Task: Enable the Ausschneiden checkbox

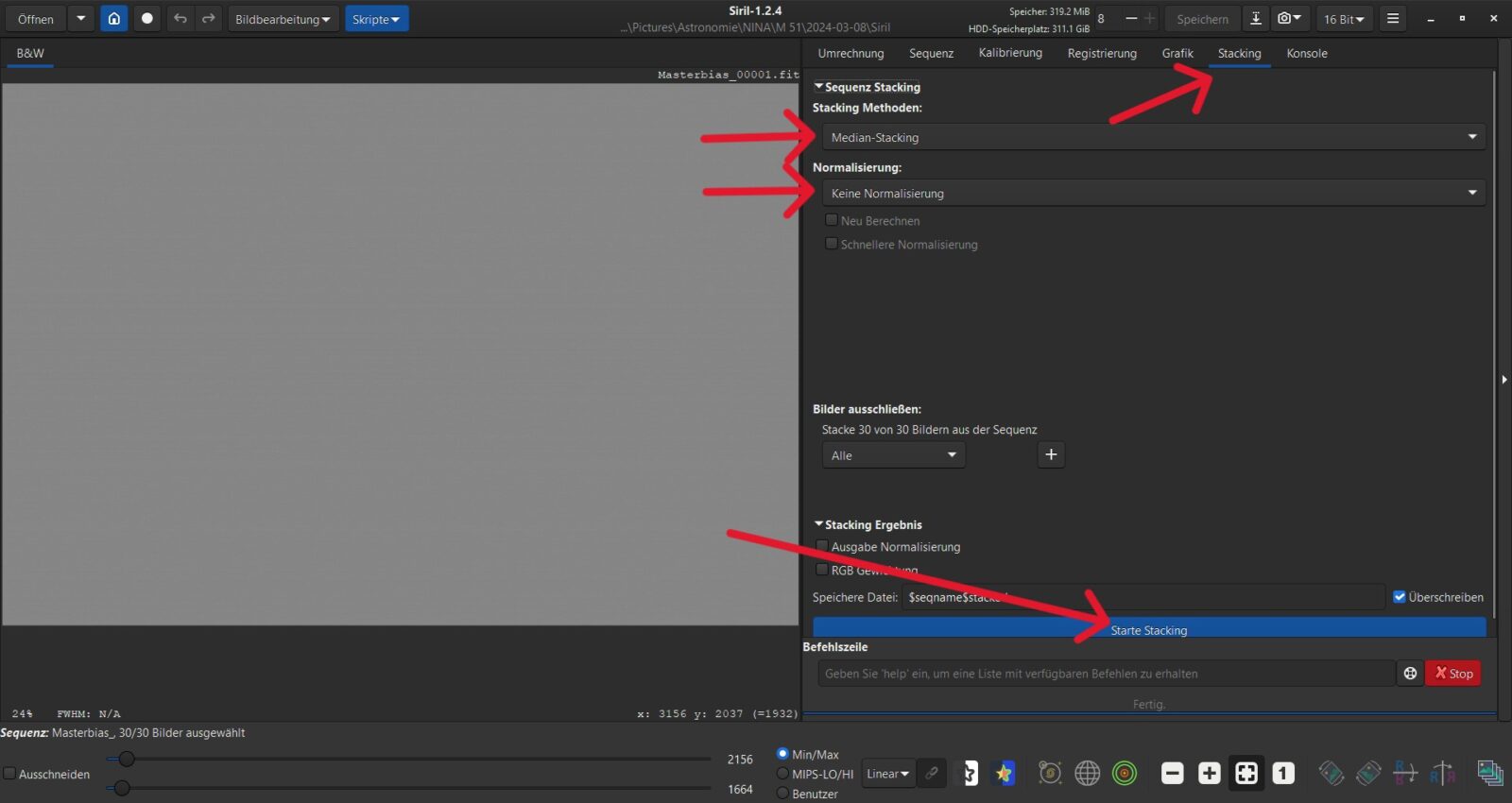Action: click(9, 774)
